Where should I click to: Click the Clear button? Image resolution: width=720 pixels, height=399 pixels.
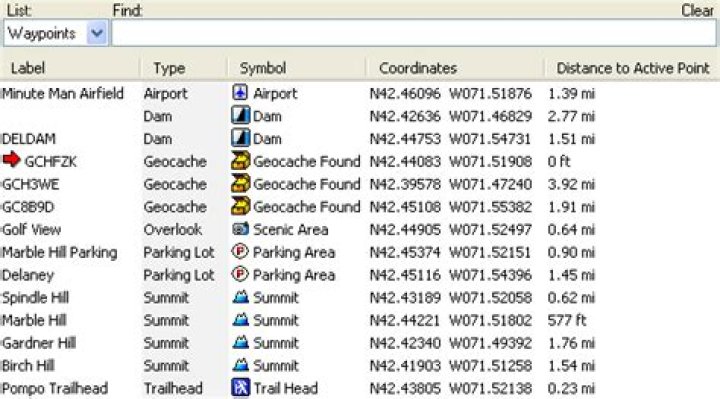click(x=697, y=10)
